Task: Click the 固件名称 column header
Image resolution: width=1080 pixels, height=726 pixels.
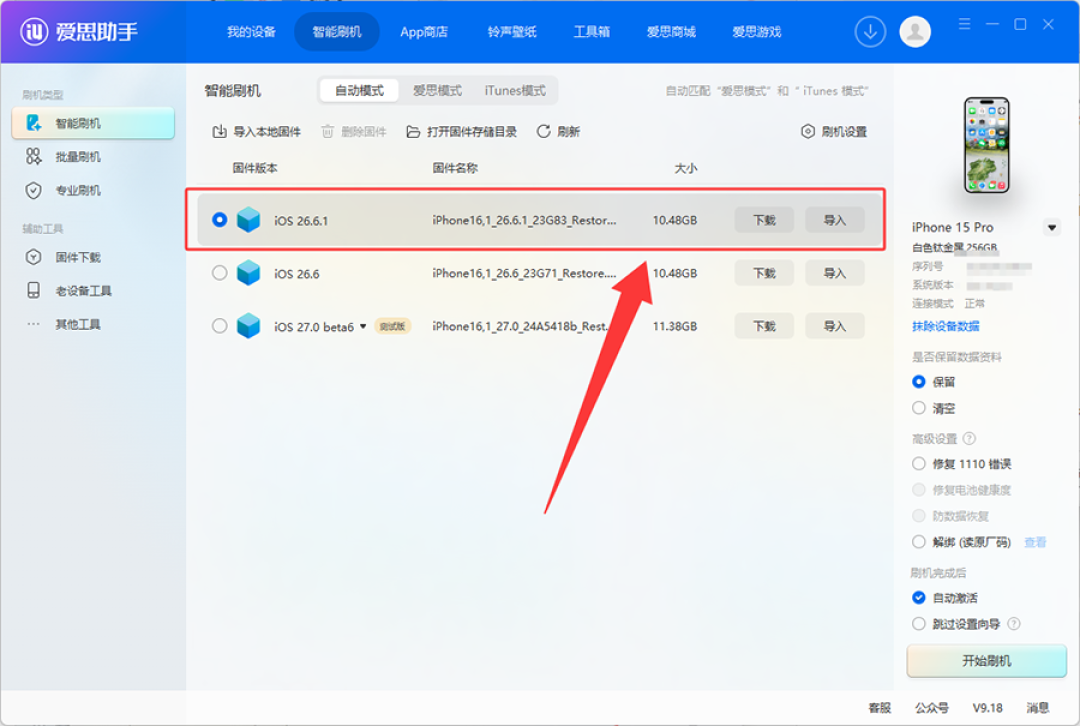Action: pyautogui.click(x=455, y=168)
